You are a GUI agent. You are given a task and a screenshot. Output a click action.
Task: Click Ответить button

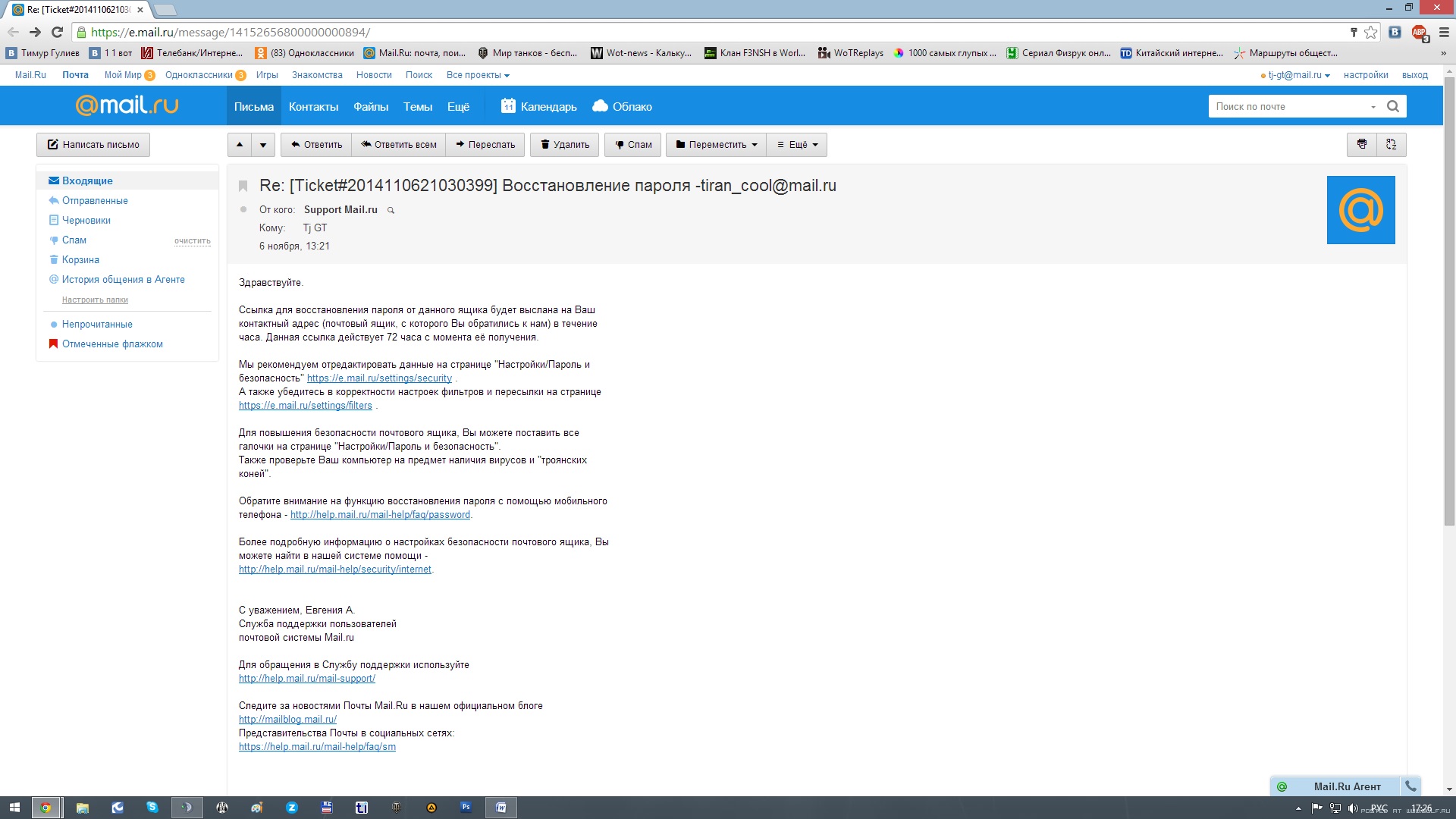pos(316,145)
